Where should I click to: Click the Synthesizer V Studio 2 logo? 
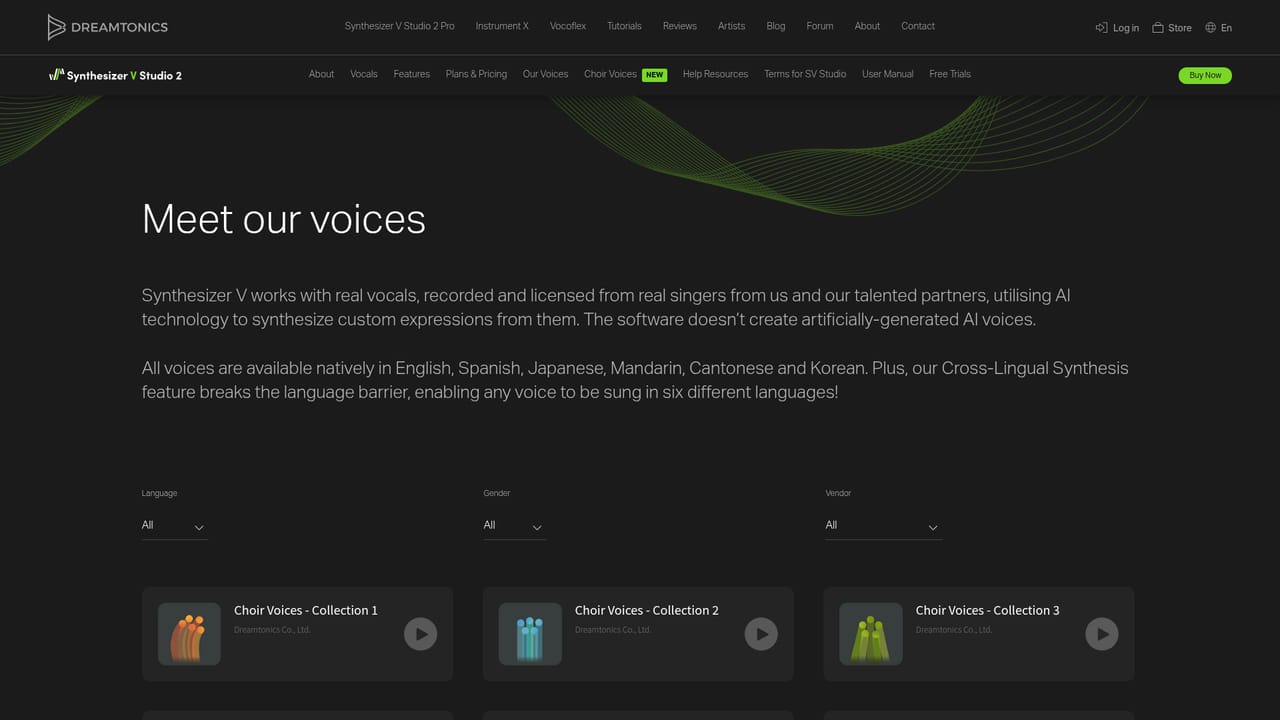(x=115, y=75)
